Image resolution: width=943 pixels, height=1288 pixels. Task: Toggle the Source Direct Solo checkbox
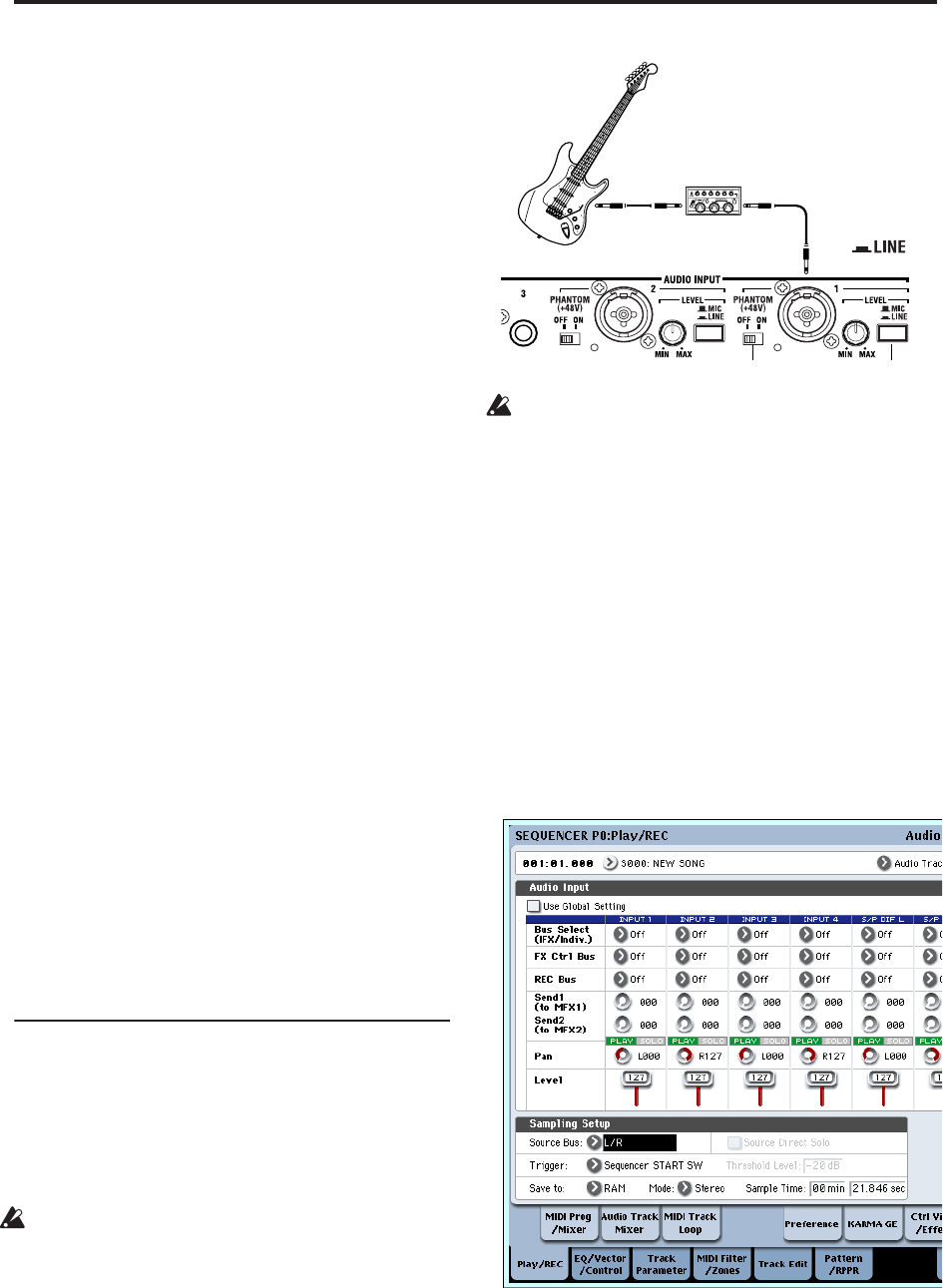click(733, 1142)
